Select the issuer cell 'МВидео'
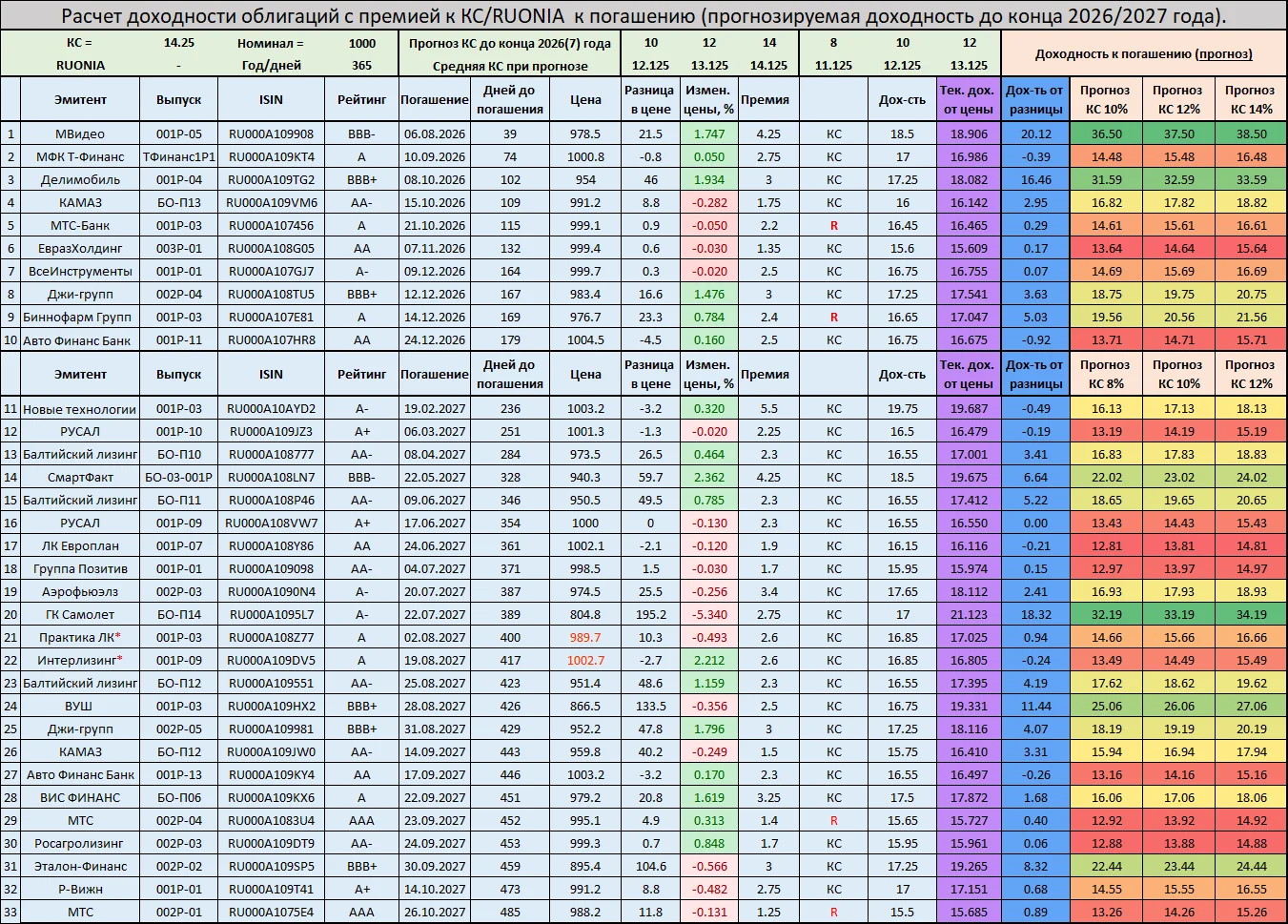The height and width of the screenshot is (924, 1288). (x=81, y=134)
